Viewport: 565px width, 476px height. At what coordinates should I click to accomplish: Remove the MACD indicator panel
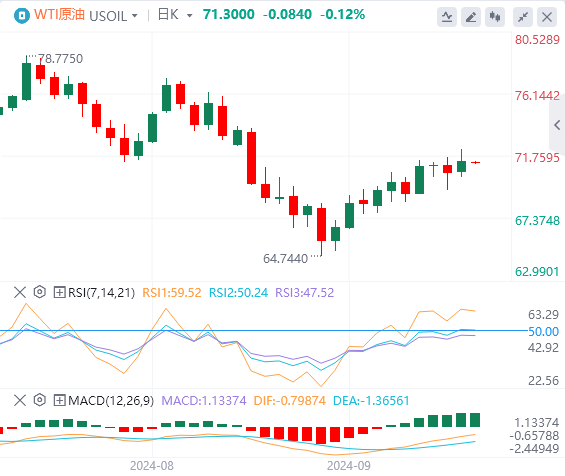click(x=20, y=400)
